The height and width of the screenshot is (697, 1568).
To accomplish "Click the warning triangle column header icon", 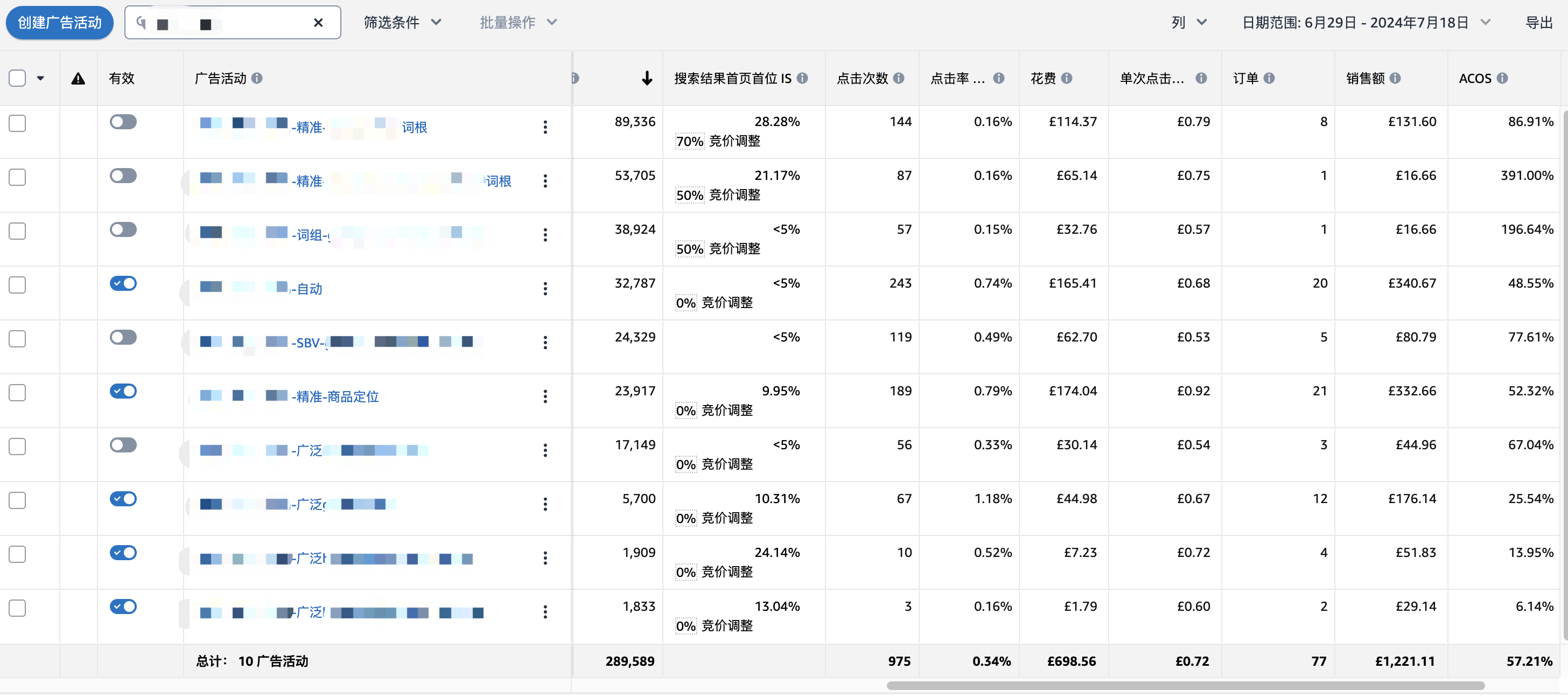I will [79, 78].
